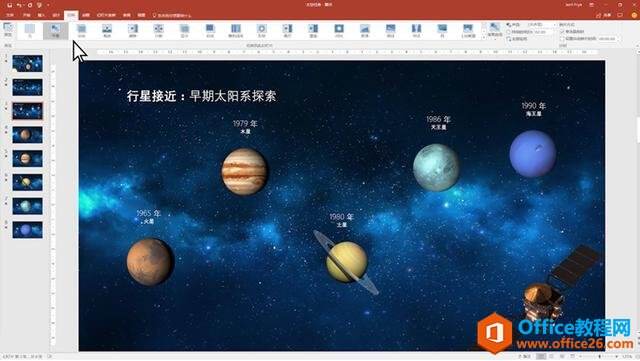Click the Tell Me search box
The width and height of the screenshot is (640, 361).
tap(172, 16)
